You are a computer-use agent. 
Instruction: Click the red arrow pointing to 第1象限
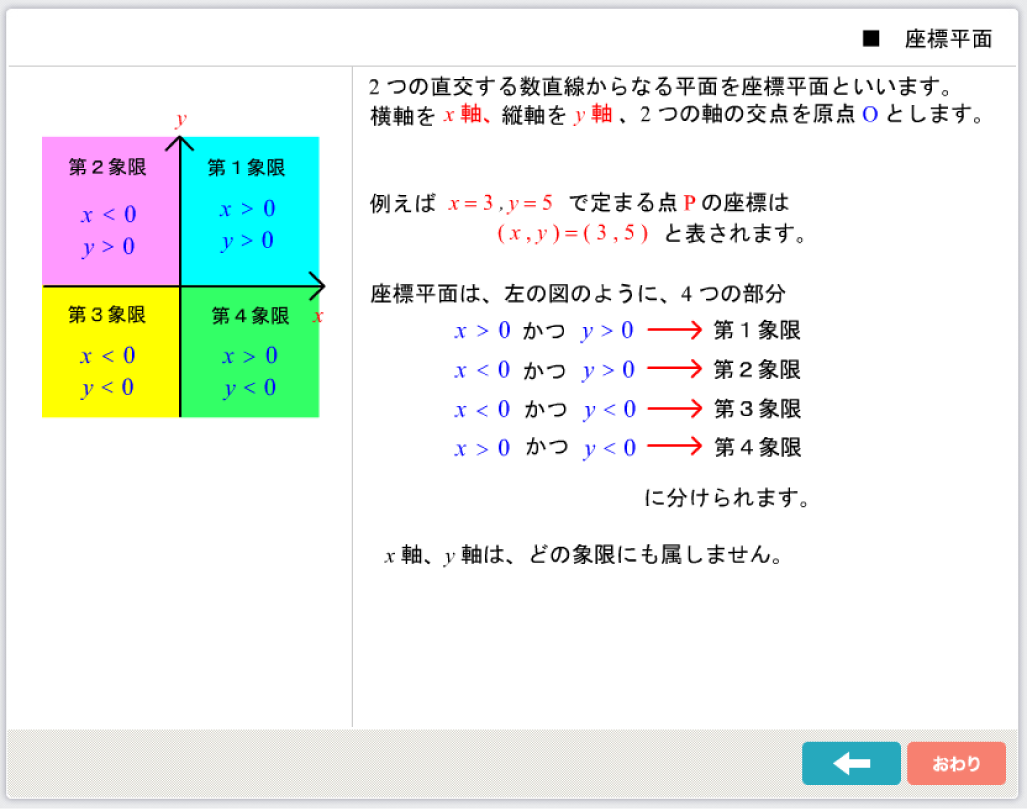point(675,331)
